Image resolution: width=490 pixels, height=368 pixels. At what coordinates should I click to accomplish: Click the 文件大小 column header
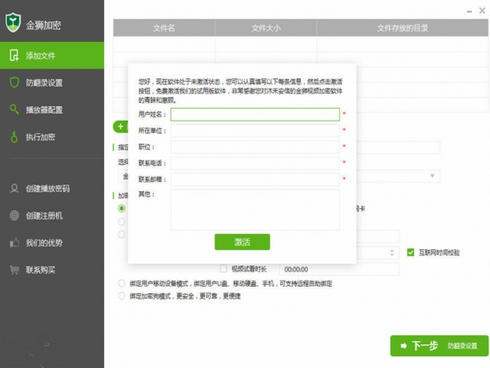tap(266, 28)
